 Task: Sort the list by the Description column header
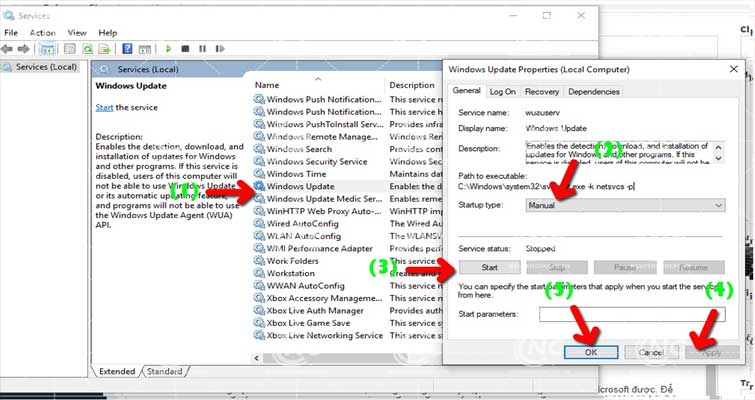coord(414,85)
